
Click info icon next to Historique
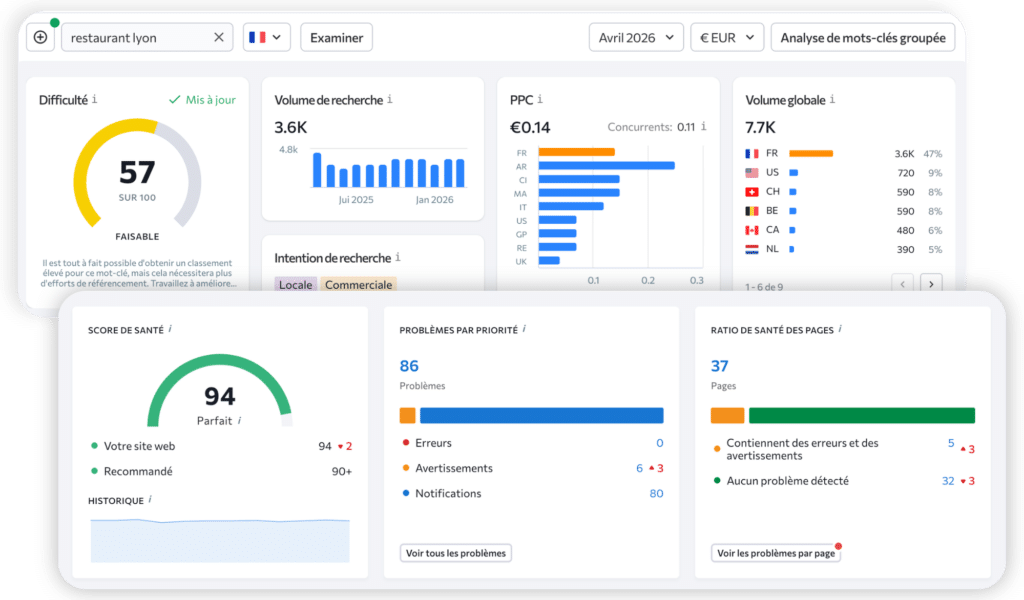150,499
